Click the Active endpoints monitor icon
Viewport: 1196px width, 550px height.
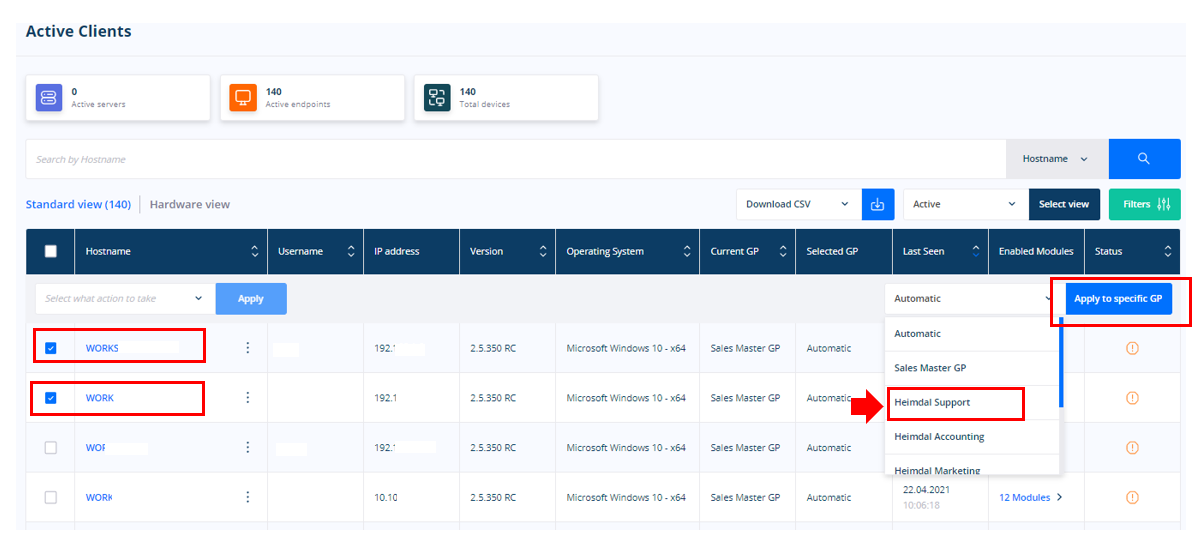[x=243, y=98]
